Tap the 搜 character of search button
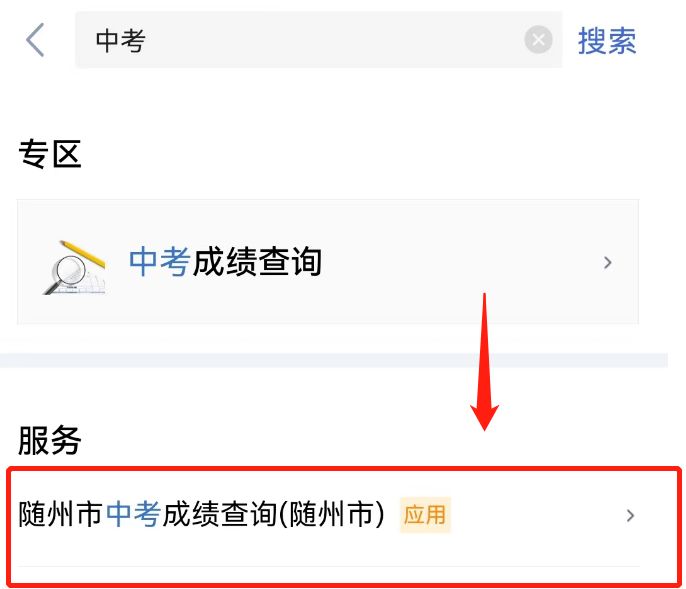This screenshot has height=589, width=686. point(592,41)
